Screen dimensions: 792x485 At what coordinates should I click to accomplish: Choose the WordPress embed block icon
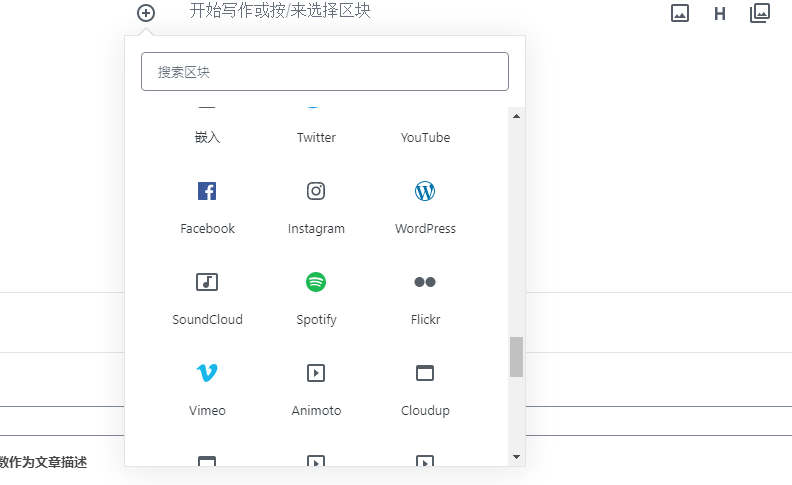pyautogui.click(x=425, y=191)
